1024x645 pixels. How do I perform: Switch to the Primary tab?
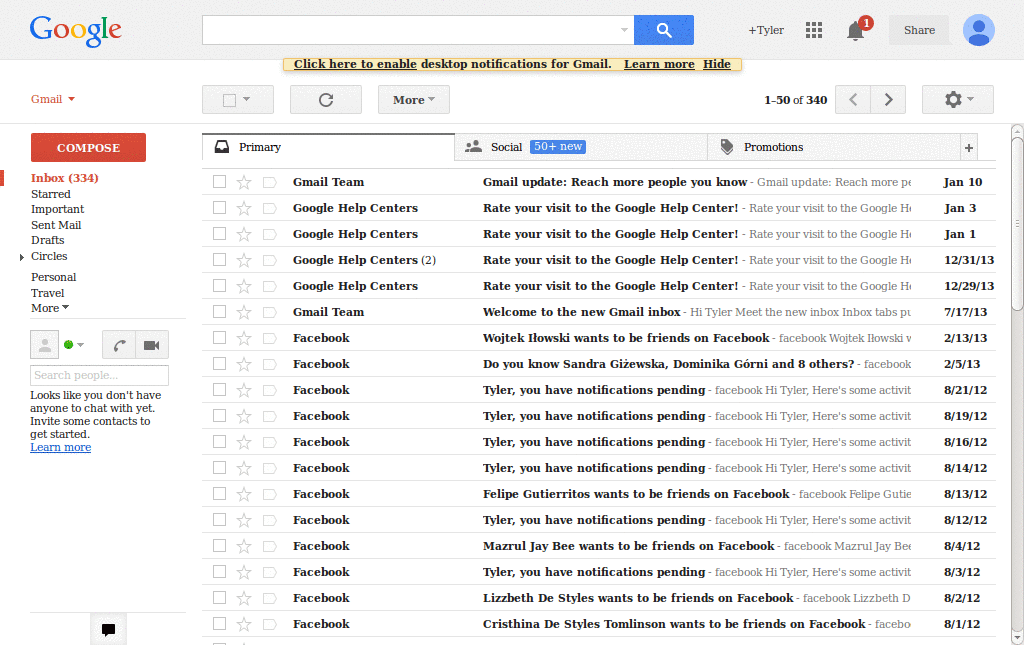(x=328, y=148)
